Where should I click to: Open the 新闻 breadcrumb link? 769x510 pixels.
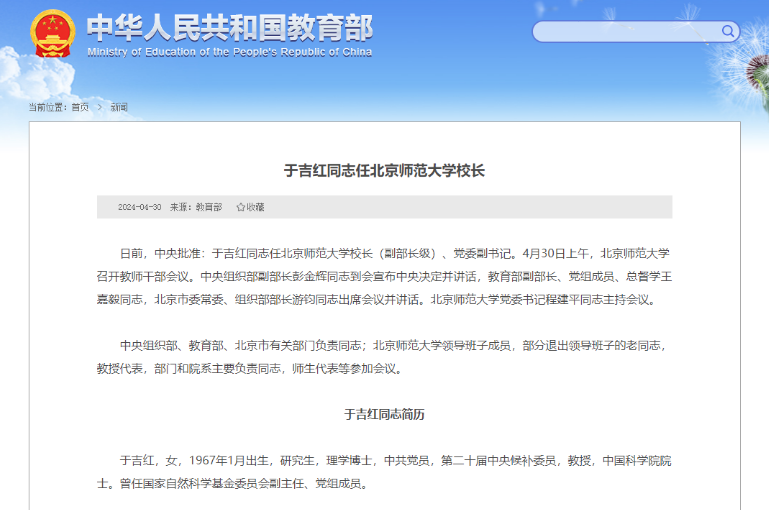[x=118, y=106]
